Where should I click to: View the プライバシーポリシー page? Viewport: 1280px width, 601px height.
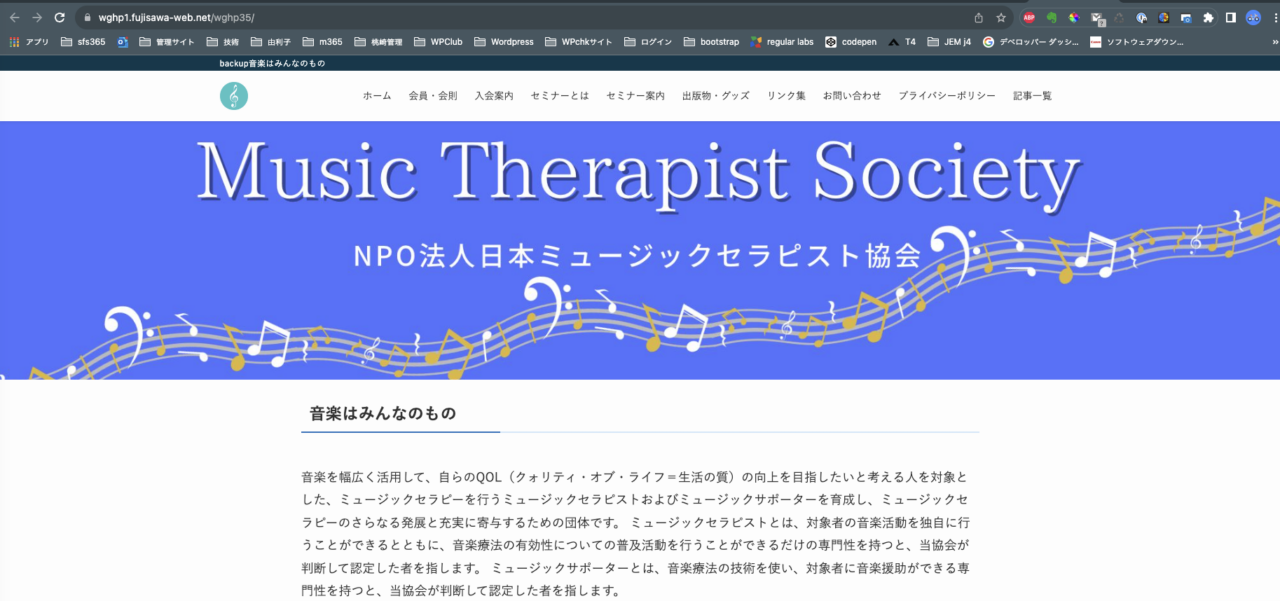(x=947, y=96)
